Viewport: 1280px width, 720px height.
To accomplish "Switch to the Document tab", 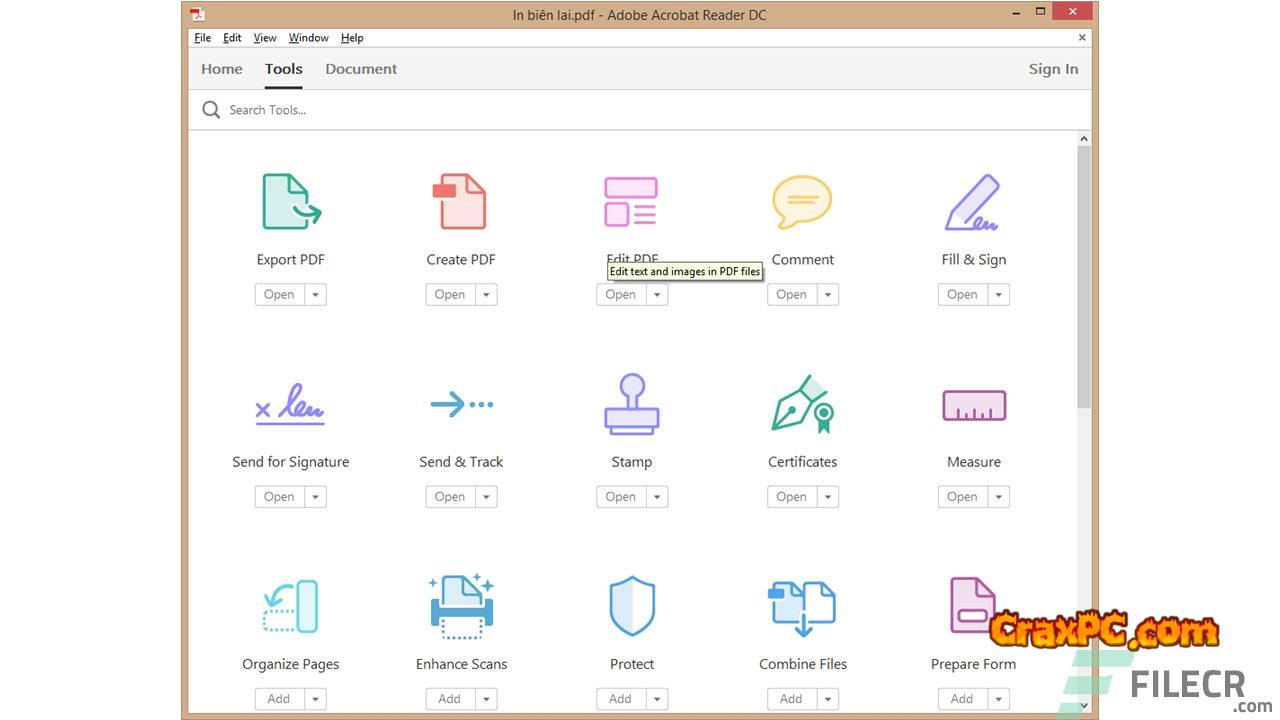I will (x=361, y=69).
